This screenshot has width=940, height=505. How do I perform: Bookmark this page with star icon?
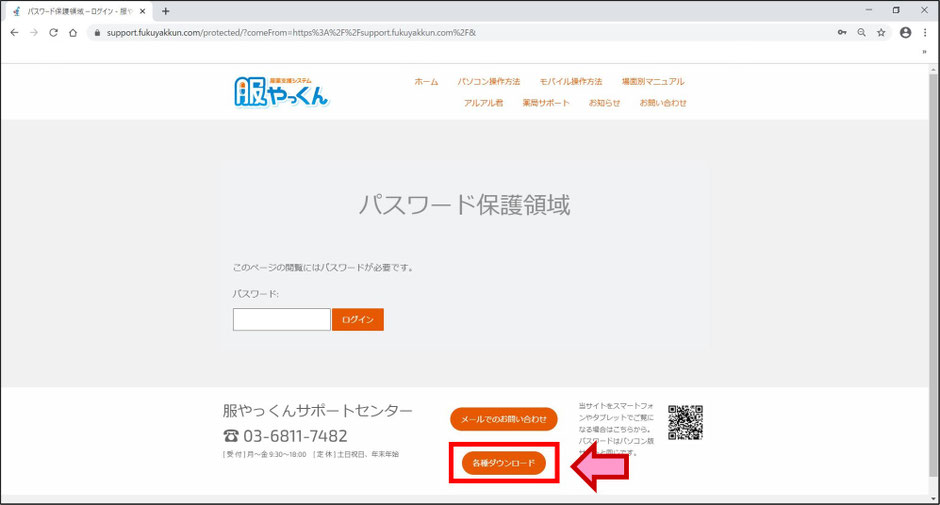[x=881, y=32]
